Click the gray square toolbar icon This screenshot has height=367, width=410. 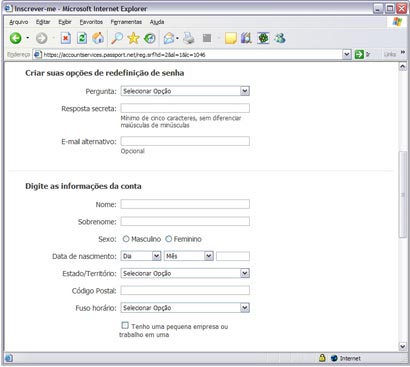pos(207,38)
